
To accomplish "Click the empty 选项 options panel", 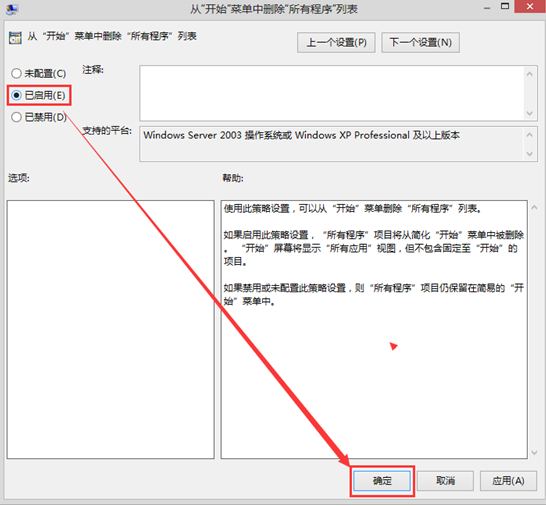I will (110, 329).
